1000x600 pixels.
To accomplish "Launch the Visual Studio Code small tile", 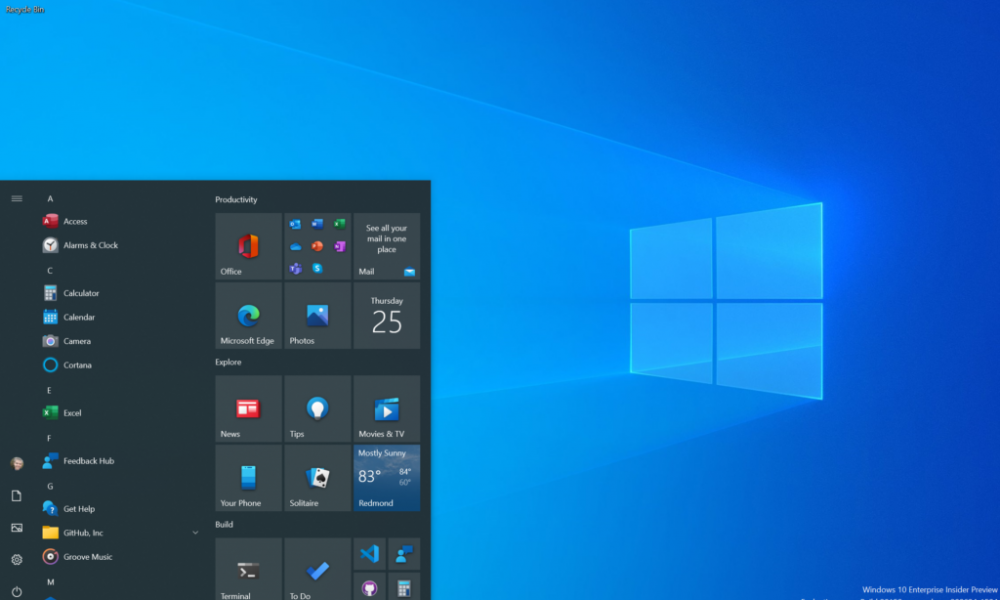I will tap(369, 553).
